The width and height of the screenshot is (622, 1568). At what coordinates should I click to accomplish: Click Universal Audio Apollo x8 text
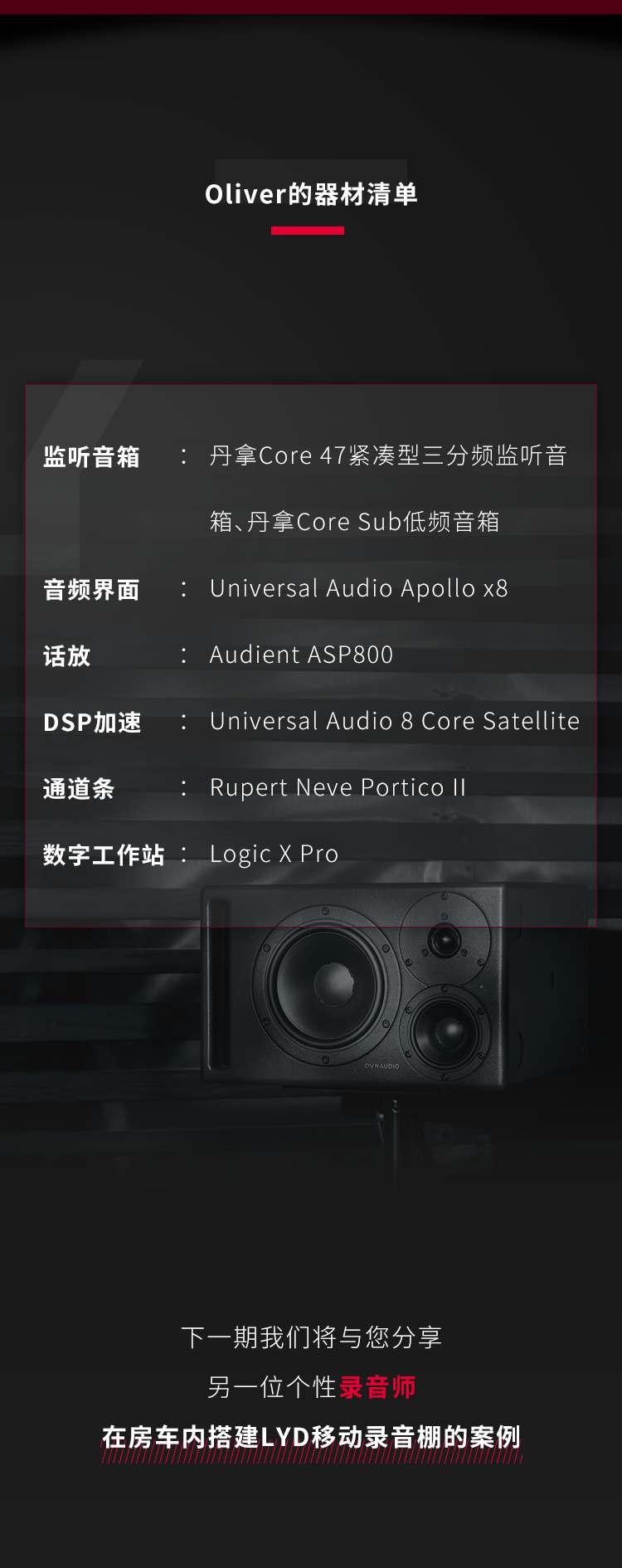[358, 588]
